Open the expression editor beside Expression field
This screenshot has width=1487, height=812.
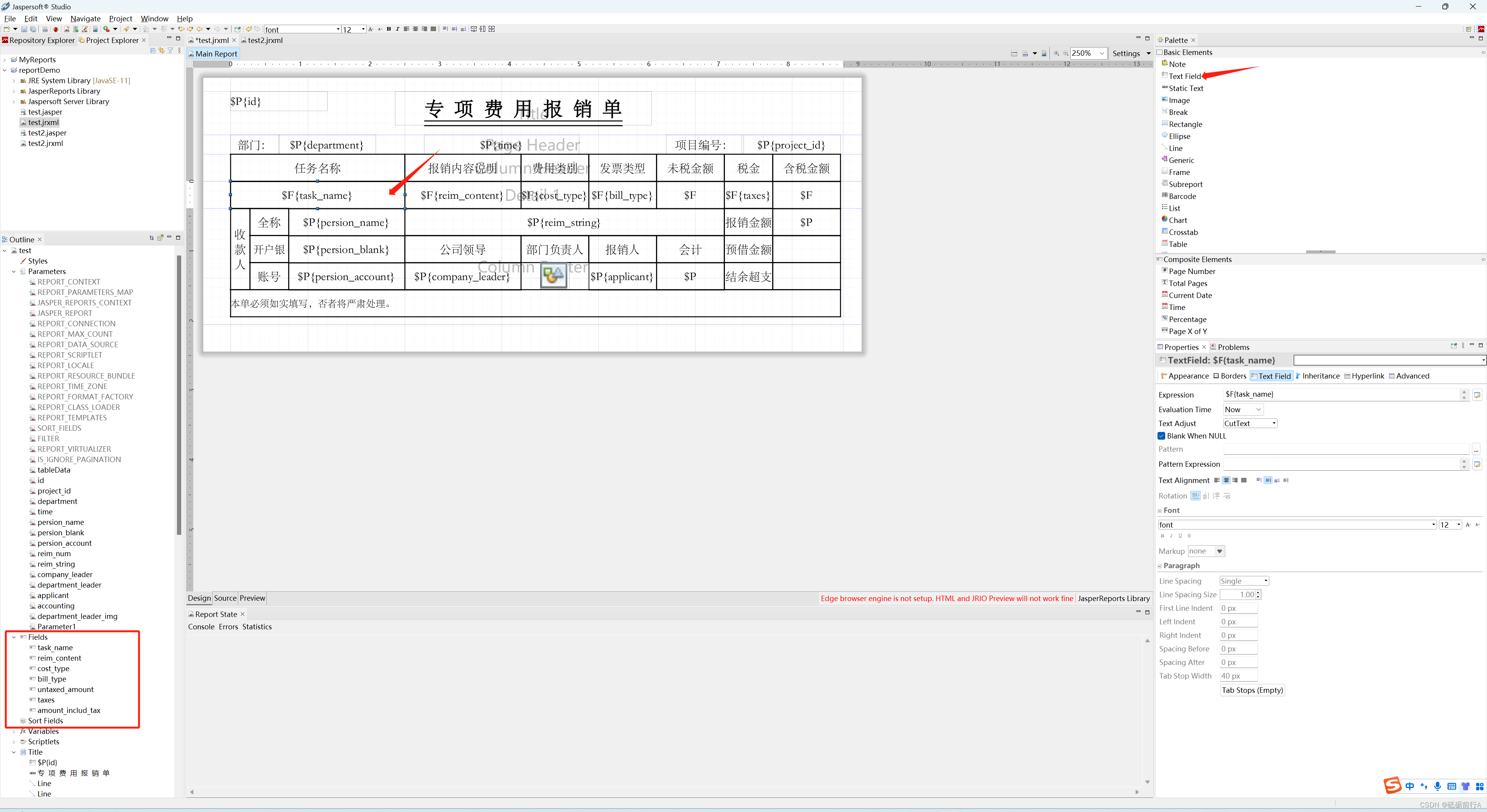click(1477, 395)
